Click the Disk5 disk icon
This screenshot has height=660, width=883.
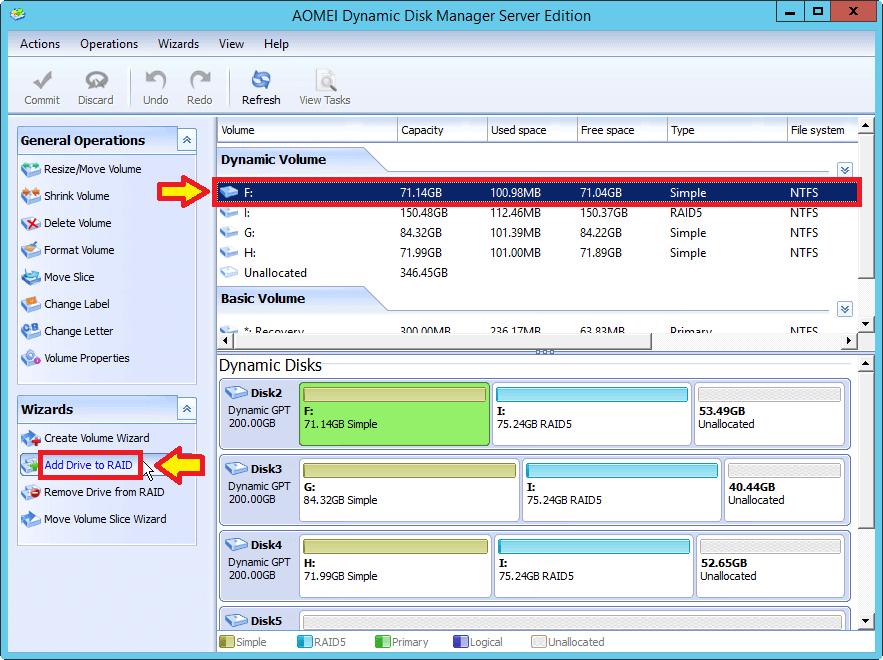[x=236, y=621]
